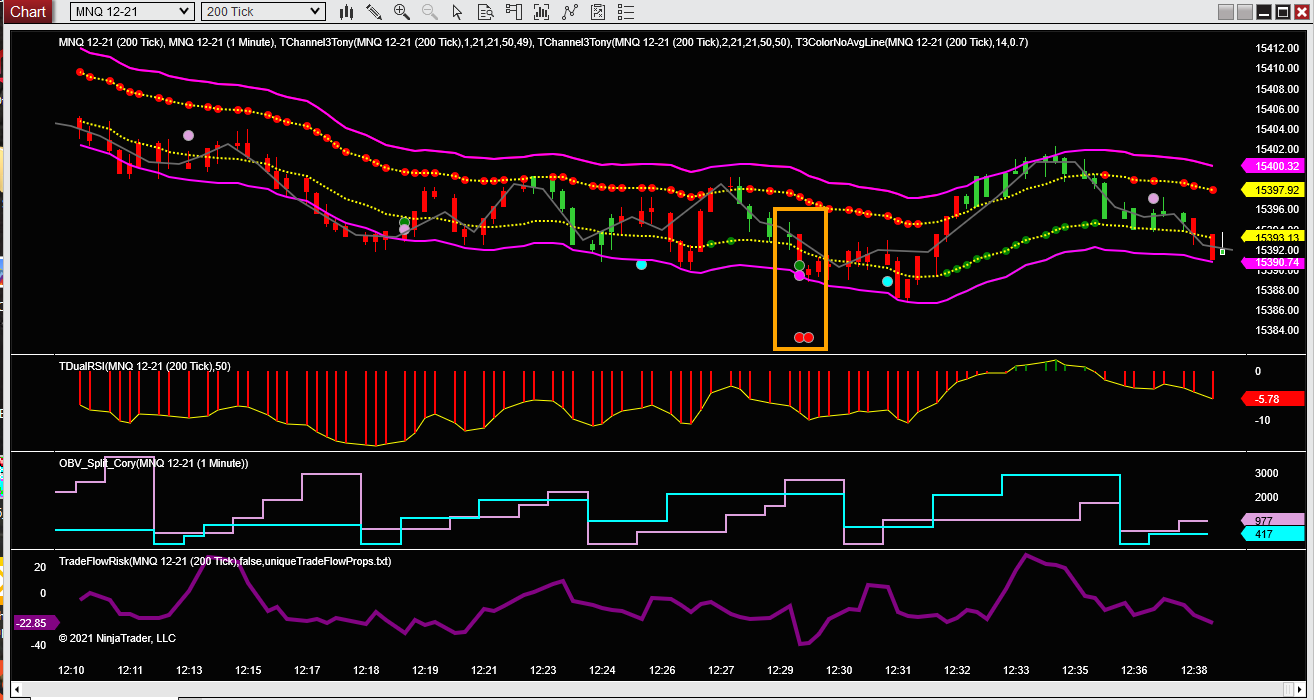Image resolution: width=1314 pixels, height=700 pixels.
Task: Select the main MNQ price panel label
Action: click(x=543, y=42)
